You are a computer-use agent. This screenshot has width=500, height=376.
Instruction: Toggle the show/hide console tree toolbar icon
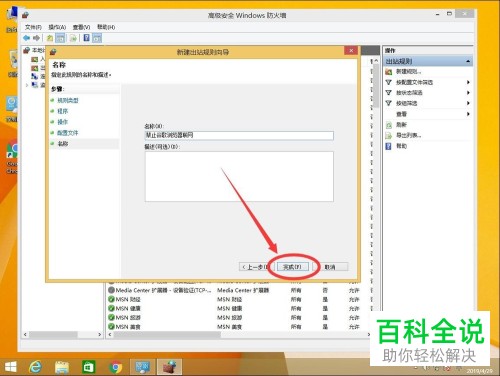(60, 38)
